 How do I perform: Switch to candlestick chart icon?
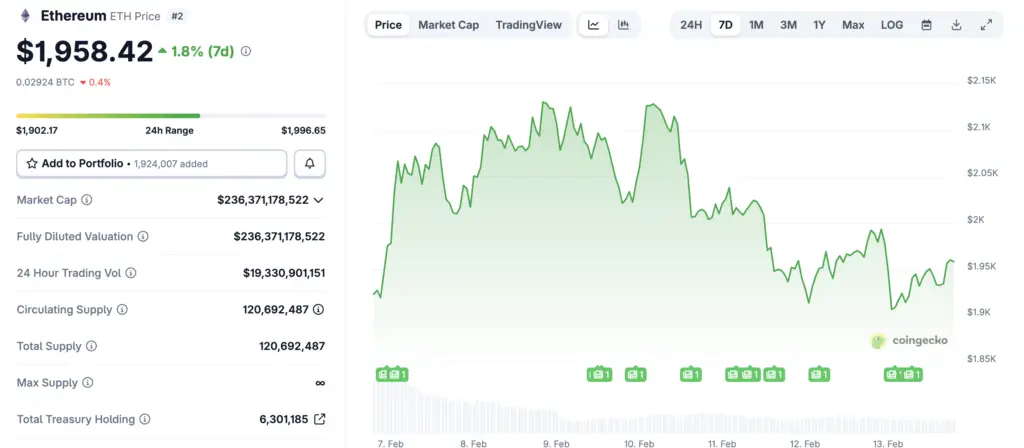624,25
